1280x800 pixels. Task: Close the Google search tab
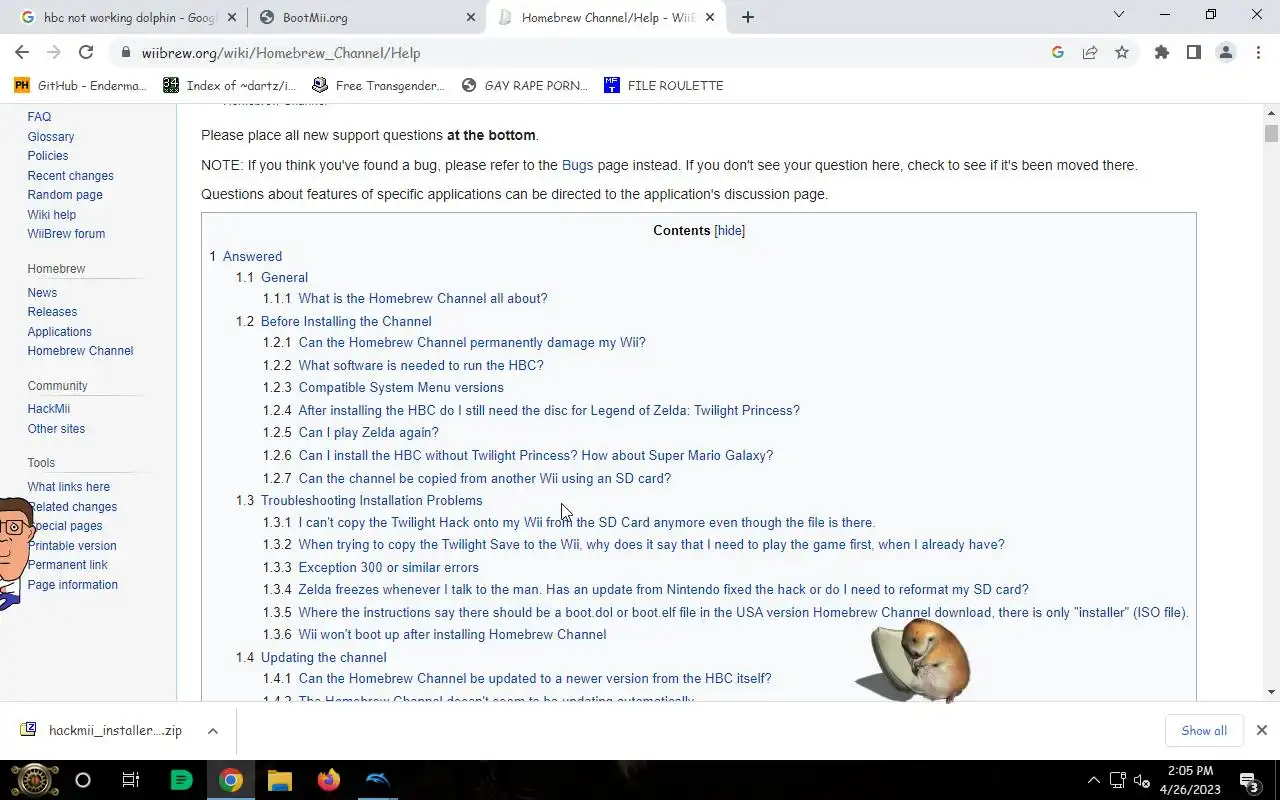coord(232,17)
